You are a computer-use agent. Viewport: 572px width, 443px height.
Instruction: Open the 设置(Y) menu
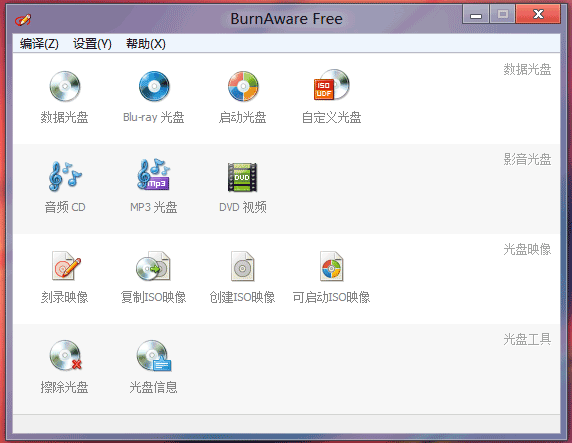92,44
